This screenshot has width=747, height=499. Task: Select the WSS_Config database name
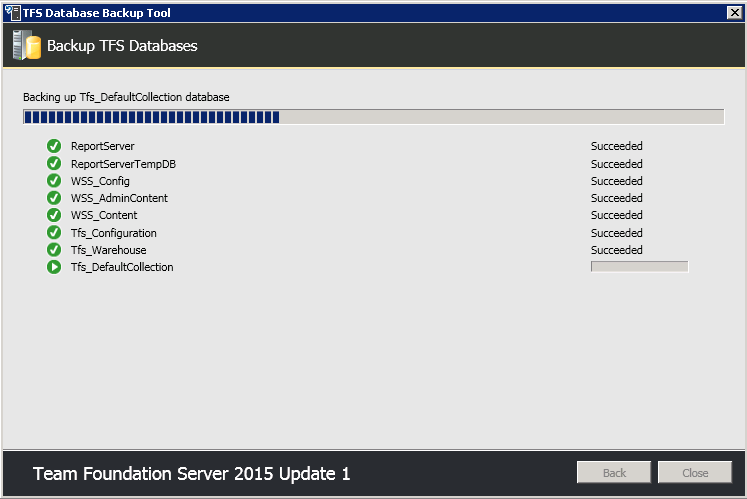(100, 181)
